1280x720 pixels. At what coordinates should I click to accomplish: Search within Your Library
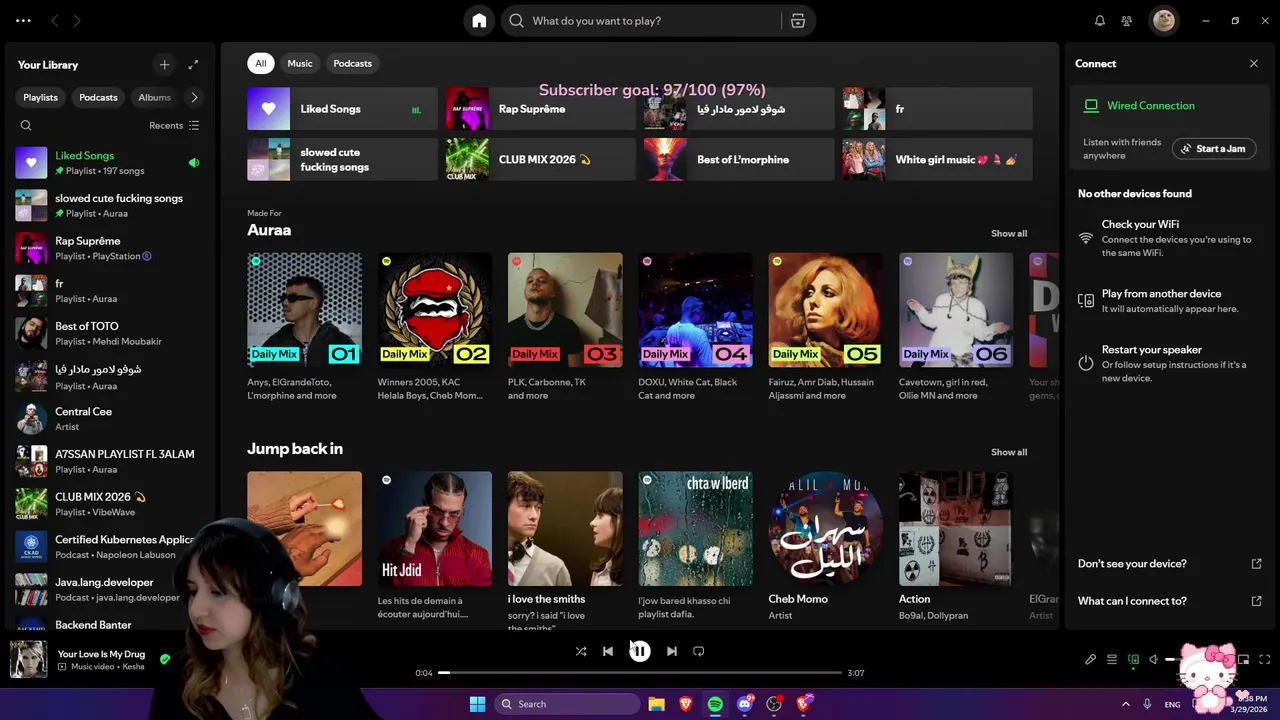[26, 125]
